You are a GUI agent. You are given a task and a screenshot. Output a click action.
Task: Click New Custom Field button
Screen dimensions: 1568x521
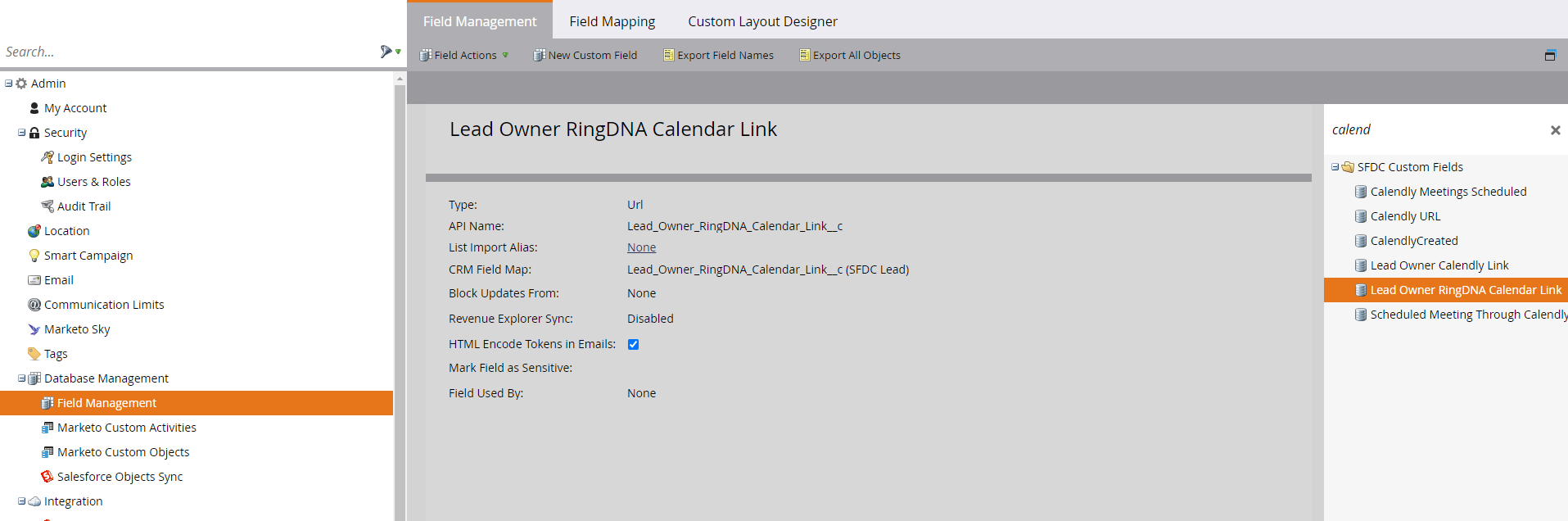coord(585,56)
